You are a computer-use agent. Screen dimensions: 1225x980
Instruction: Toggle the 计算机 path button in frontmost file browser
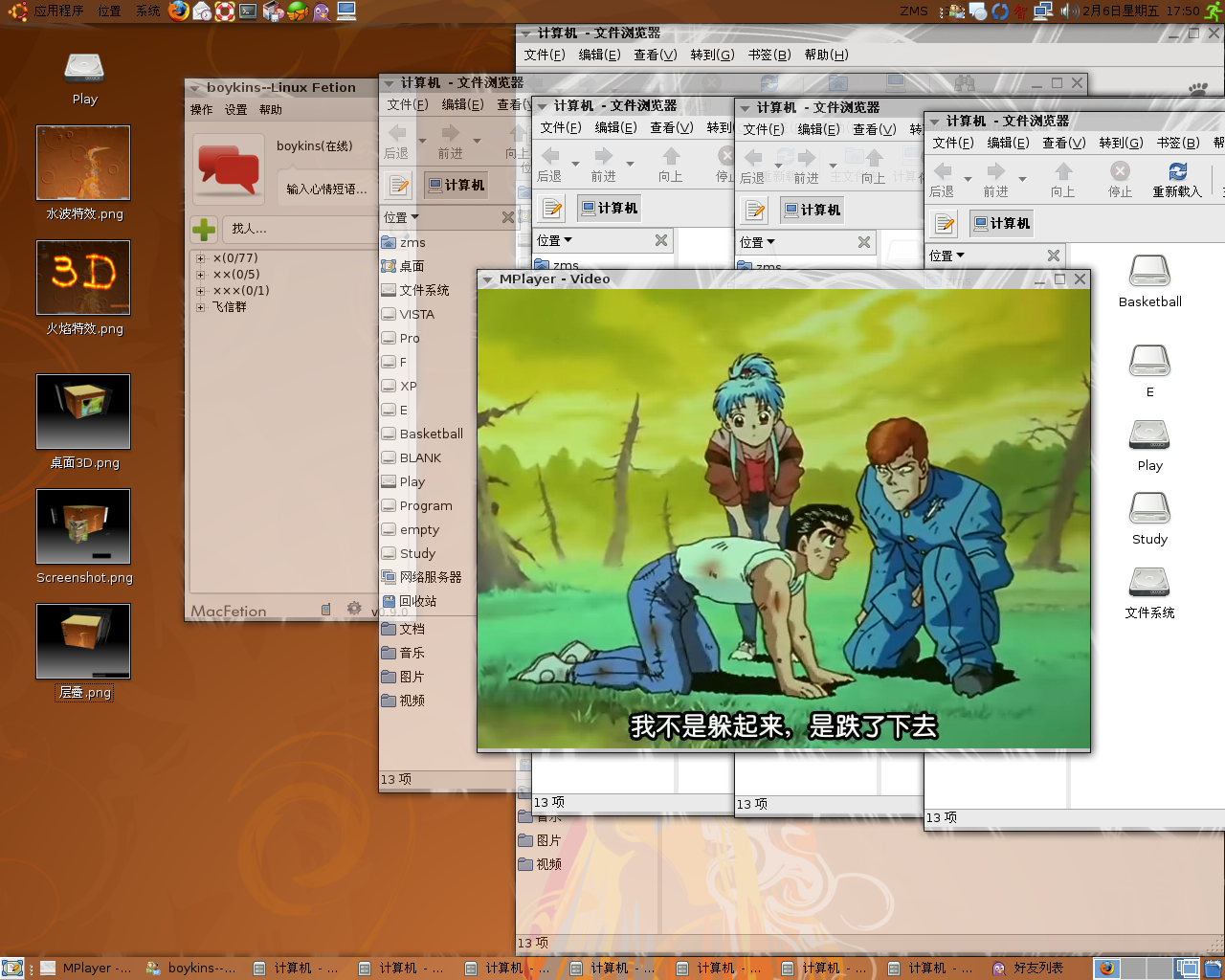(x=1001, y=223)
